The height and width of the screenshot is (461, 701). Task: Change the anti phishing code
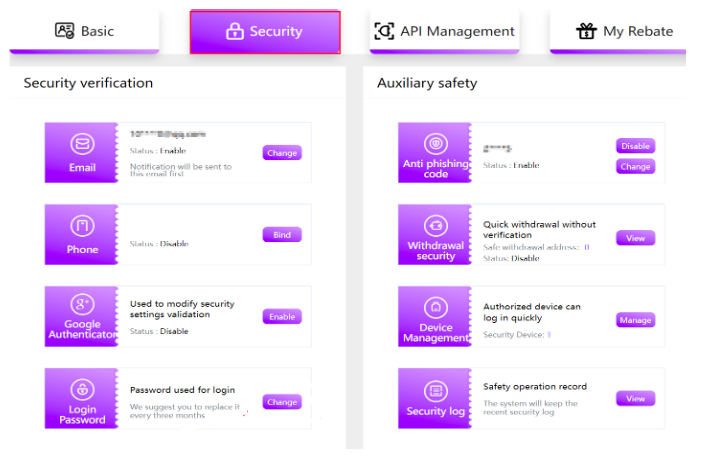point(635,167)
